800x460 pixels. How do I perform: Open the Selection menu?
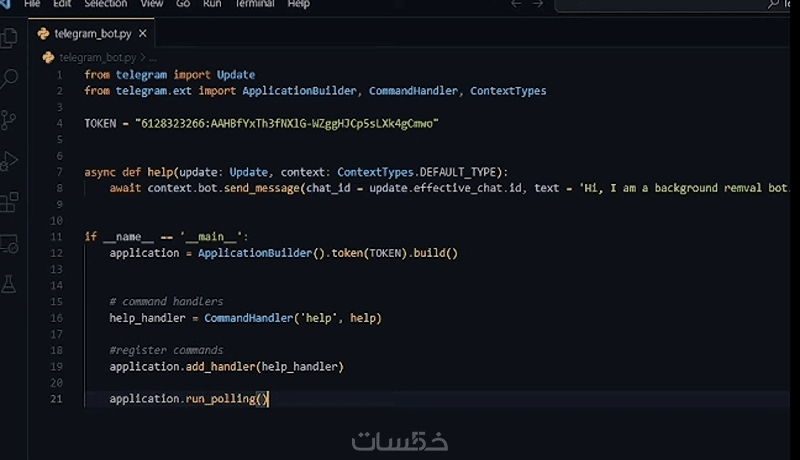pos(106,4)
